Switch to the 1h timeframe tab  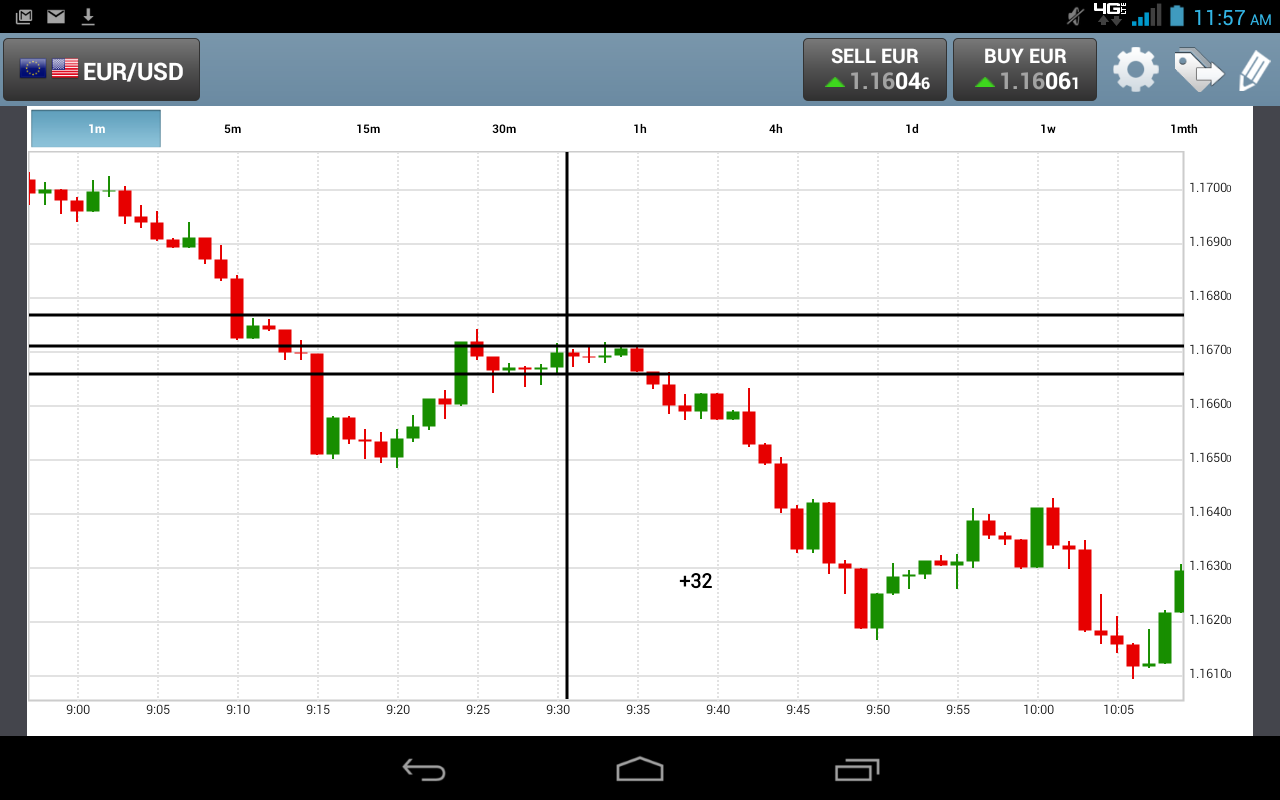click(x=640, y=129)
